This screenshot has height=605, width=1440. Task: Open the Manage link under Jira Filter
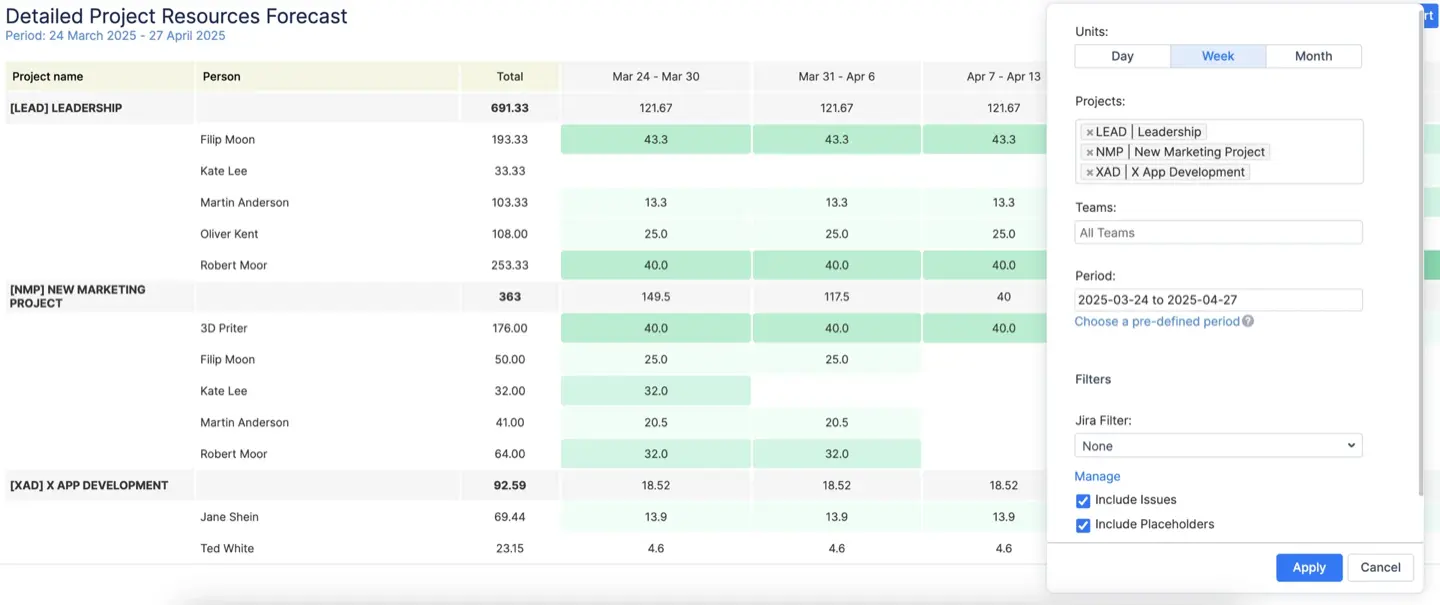point(1097,476)
